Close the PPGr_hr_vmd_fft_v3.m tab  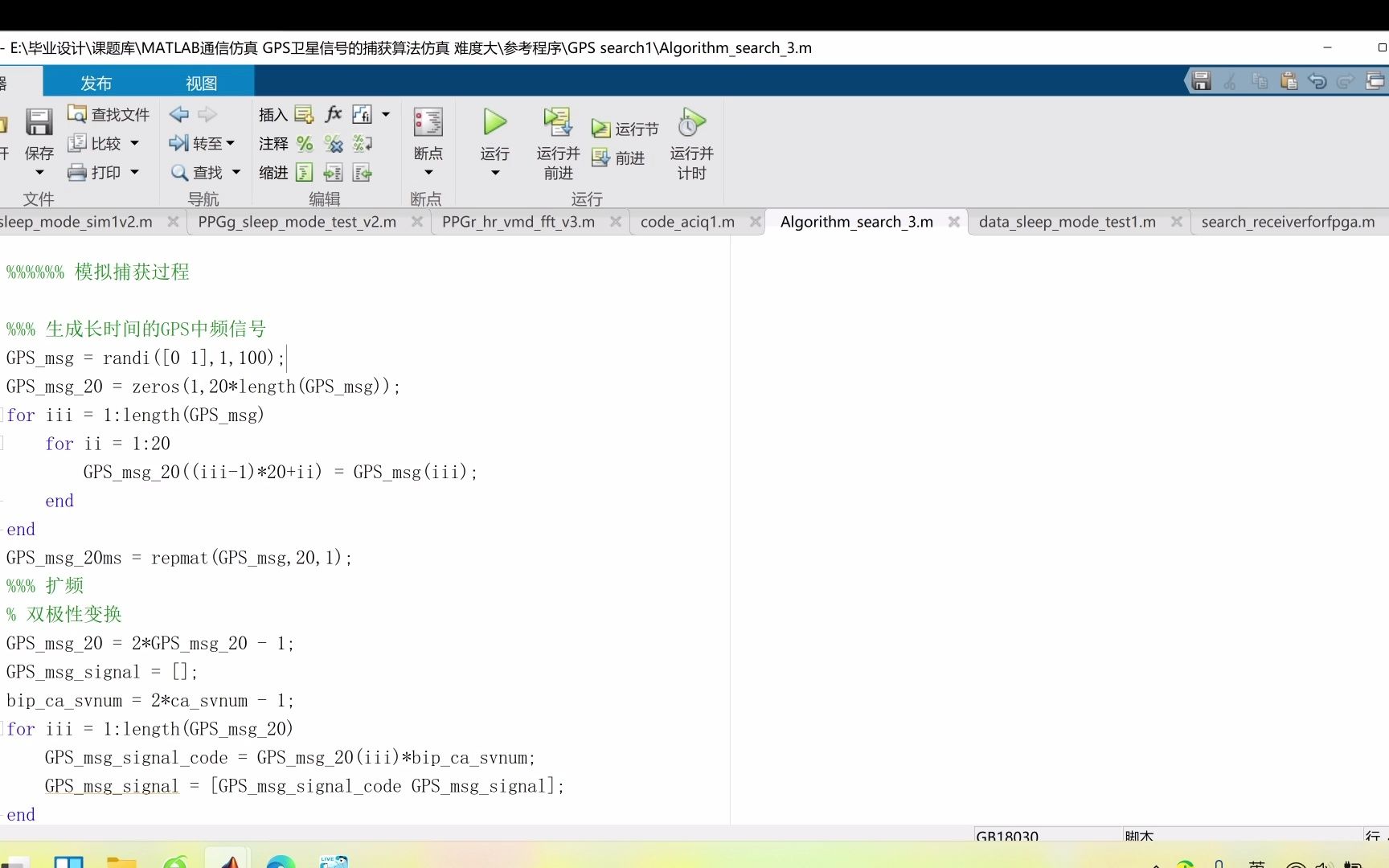tap(616, 221)
